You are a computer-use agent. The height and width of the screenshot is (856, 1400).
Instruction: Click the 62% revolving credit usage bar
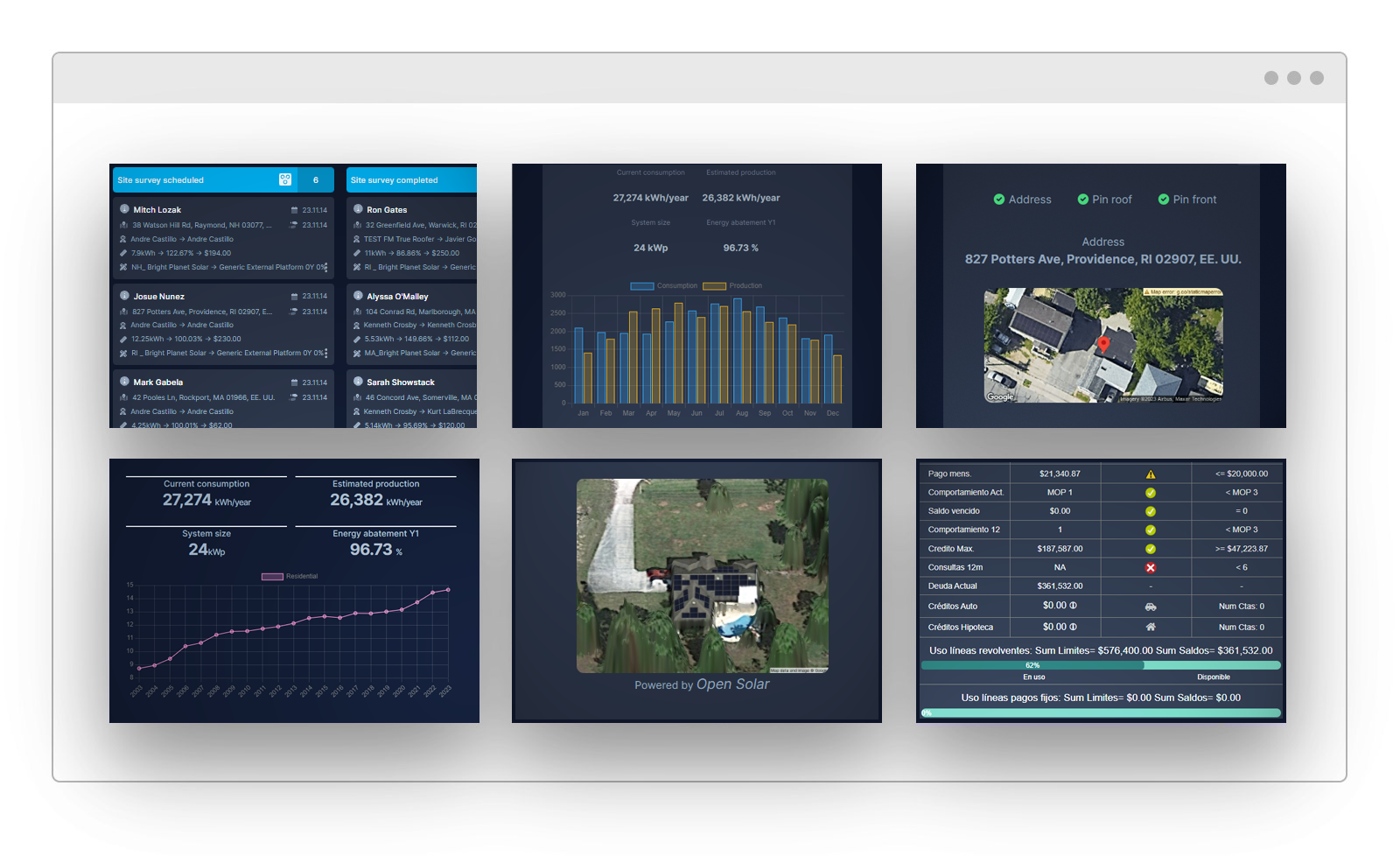coord(1032,666)
